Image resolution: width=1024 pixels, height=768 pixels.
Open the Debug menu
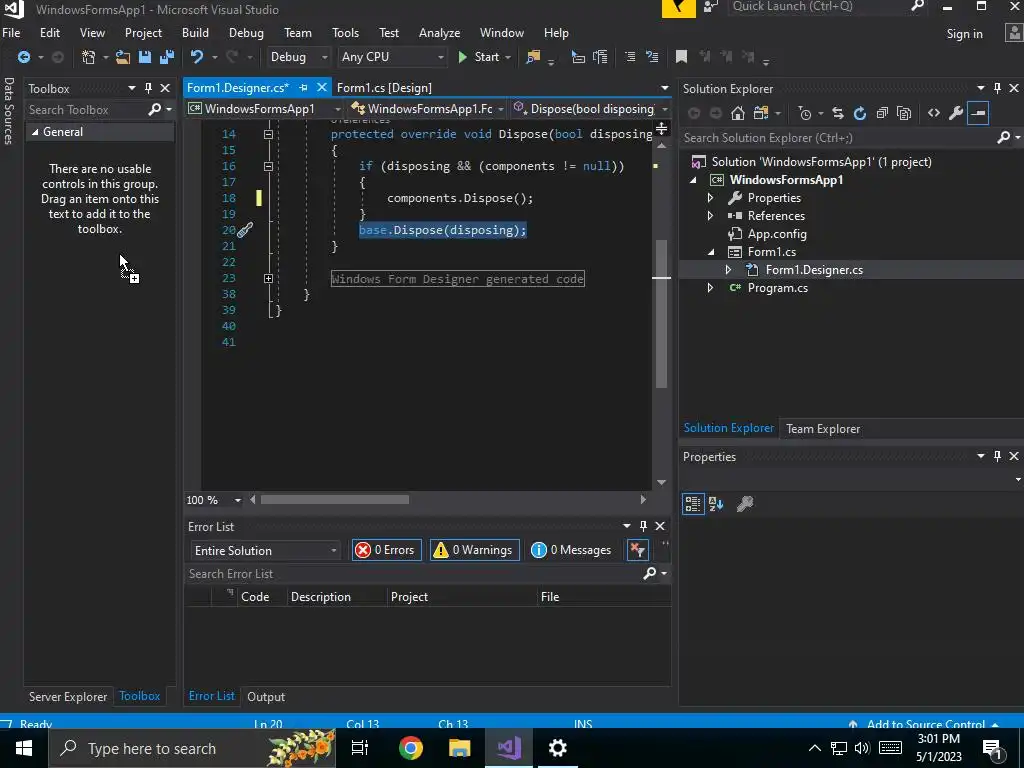tap(246, 33)
